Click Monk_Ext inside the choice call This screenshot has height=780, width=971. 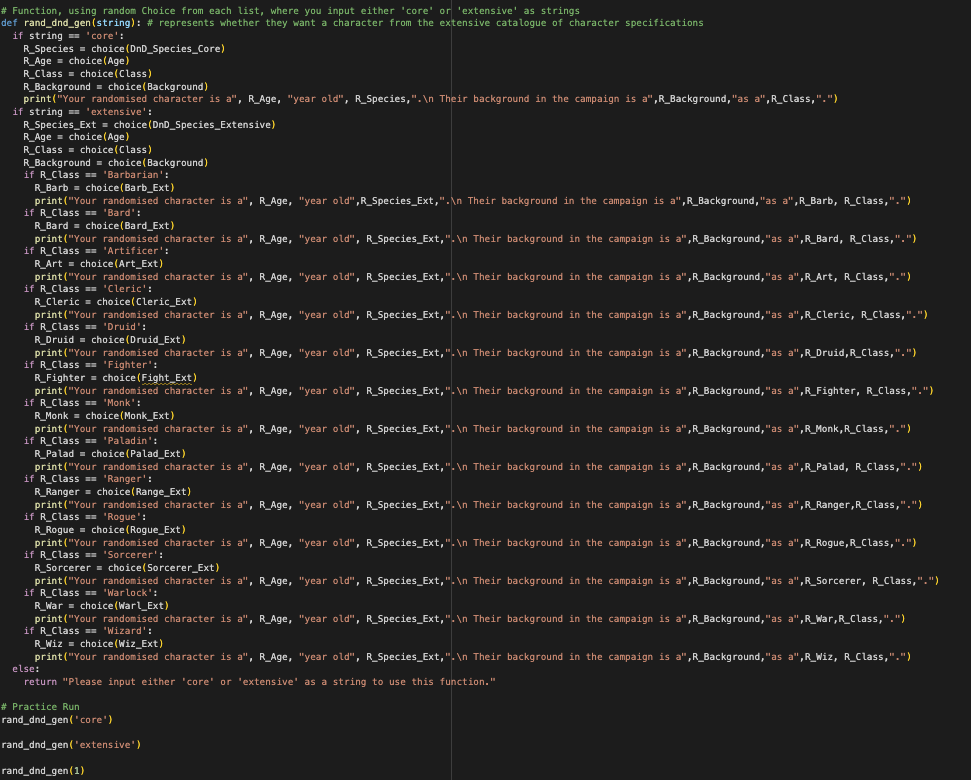(x=147, y=416)
